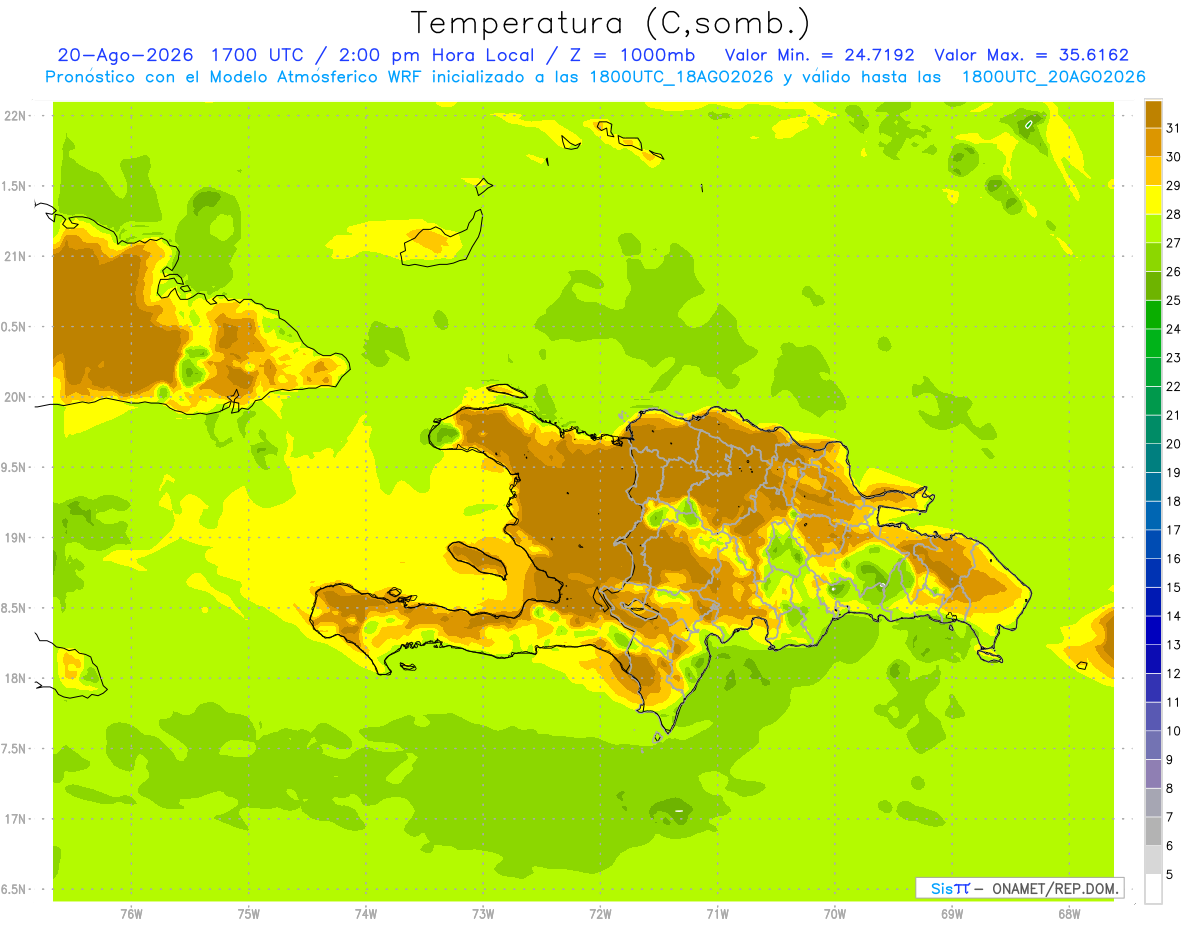Pick the blue swatch between 16 and 17

click(x=1153, y=544)
